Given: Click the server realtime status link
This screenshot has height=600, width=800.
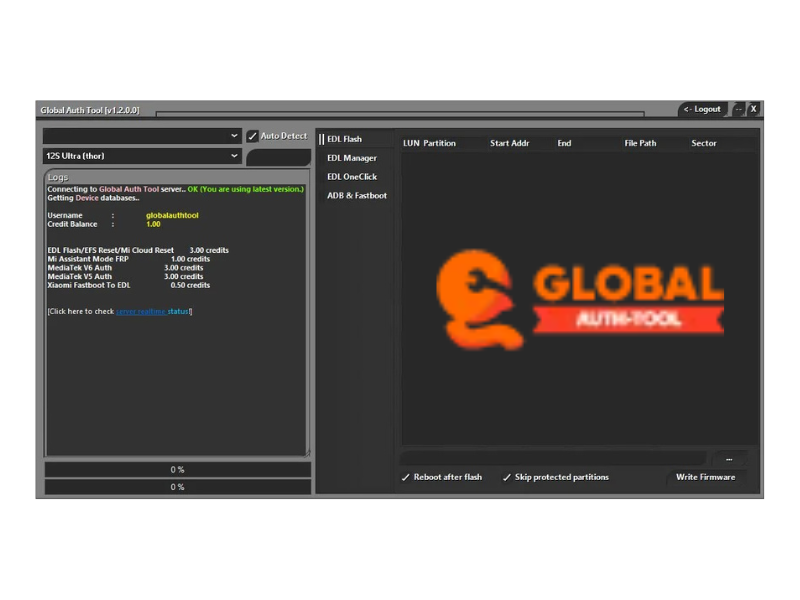Looking at the screenshot, I should pyautogui.click(x=153, y=311).
